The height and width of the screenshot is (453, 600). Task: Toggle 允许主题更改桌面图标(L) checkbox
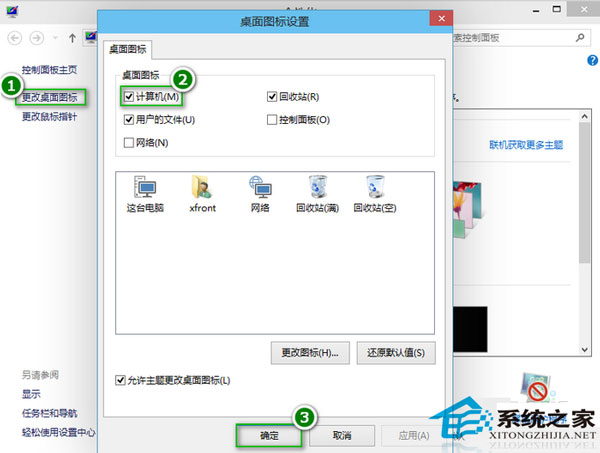(122, 380)
